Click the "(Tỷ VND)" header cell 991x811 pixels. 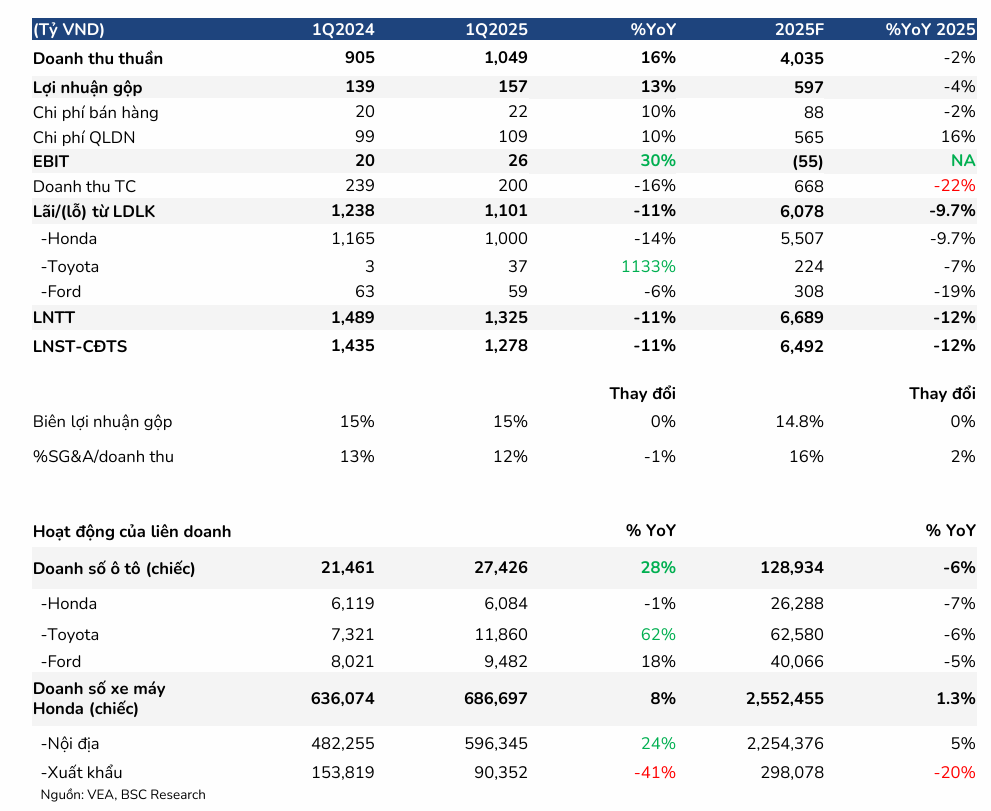tap(68, 29)
